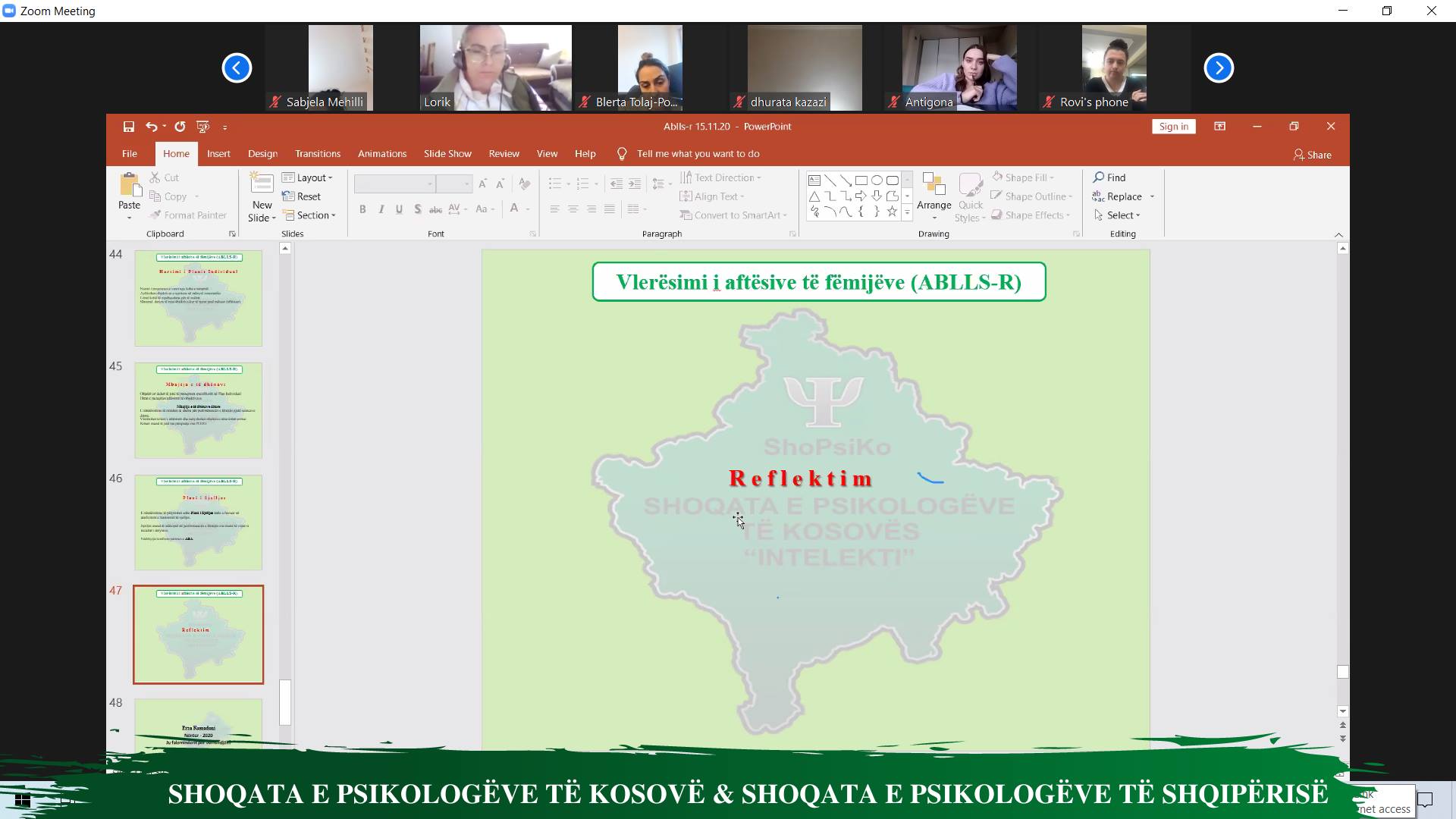Image resolution: width=1456 pixels, height=819 pixels.
Task: Switch to the Design tab
Action: coord(262,154)
